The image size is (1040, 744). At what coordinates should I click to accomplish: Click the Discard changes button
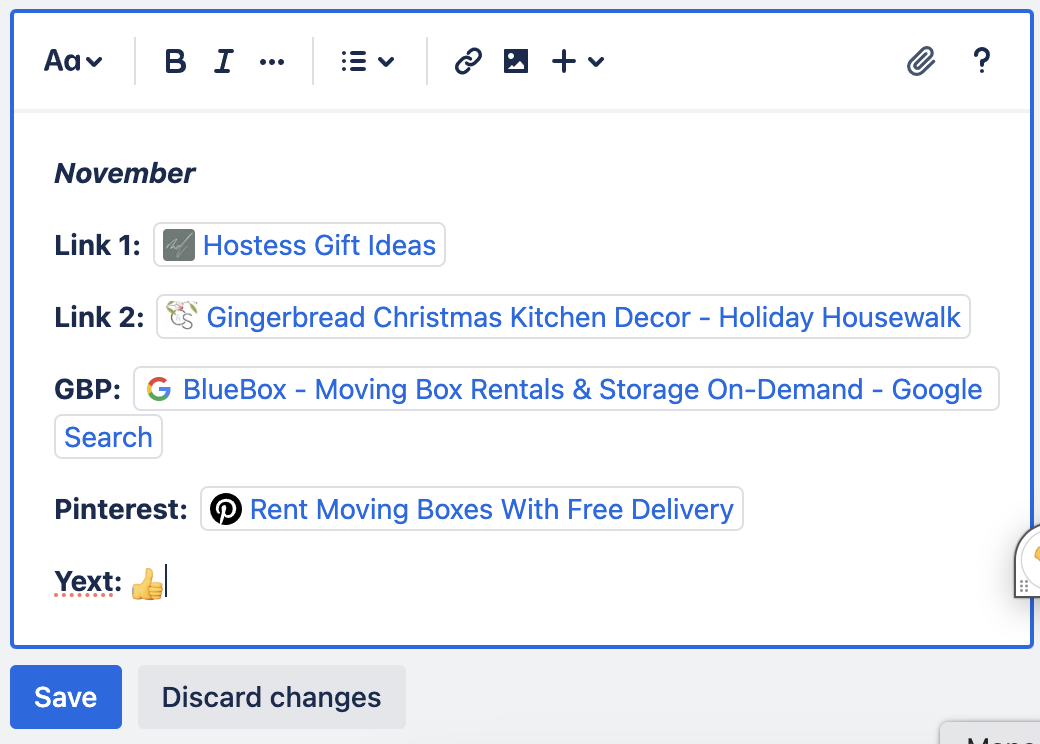272,697
